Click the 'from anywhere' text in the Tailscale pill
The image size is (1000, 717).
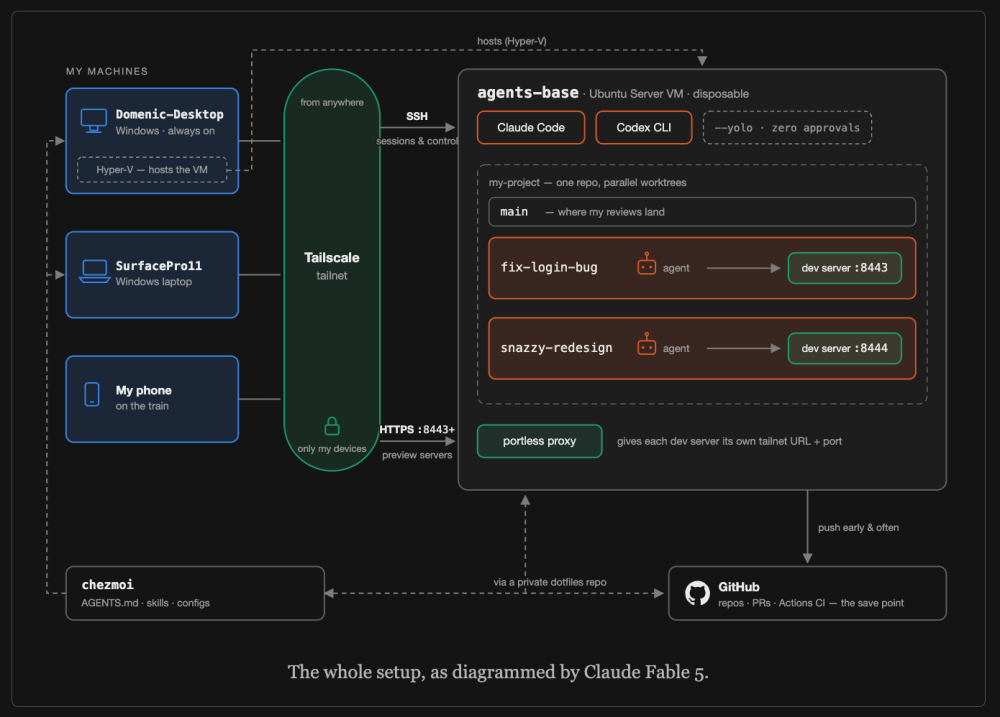click(332, 102)
